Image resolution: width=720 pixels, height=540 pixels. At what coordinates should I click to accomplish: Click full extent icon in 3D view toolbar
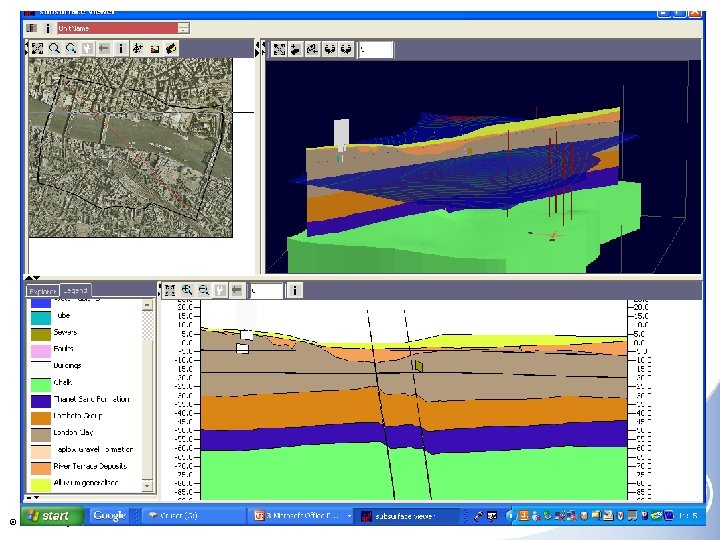pyautogui.click(x=279, y=49)
